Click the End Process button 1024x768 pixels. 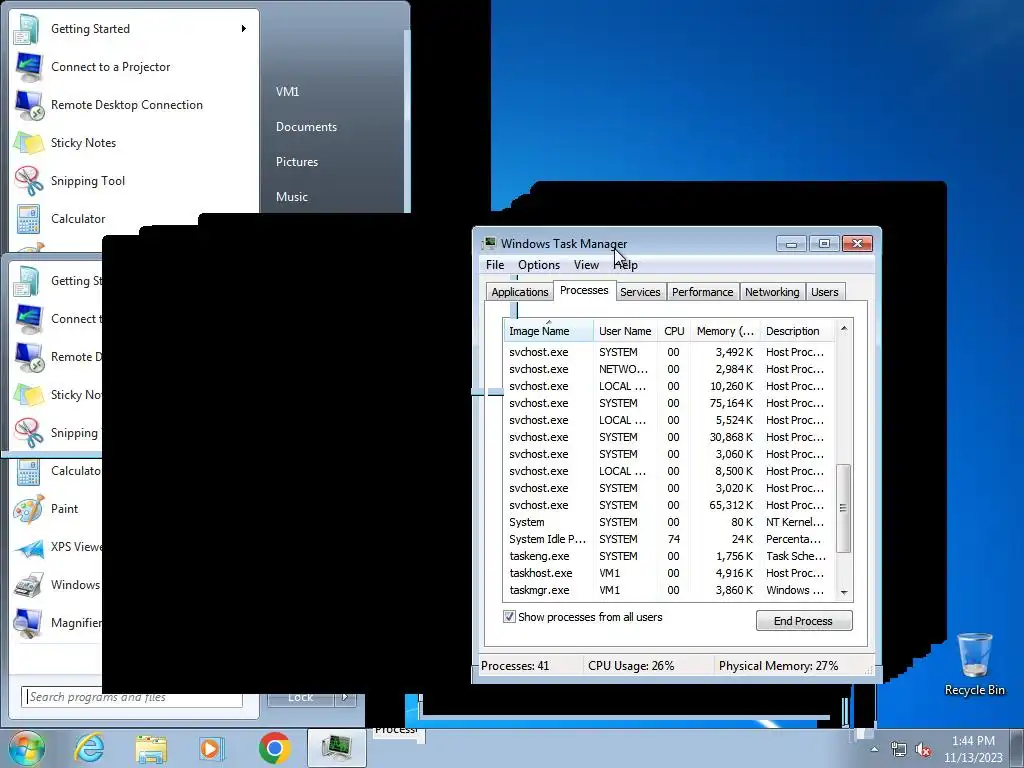[804, 620]
